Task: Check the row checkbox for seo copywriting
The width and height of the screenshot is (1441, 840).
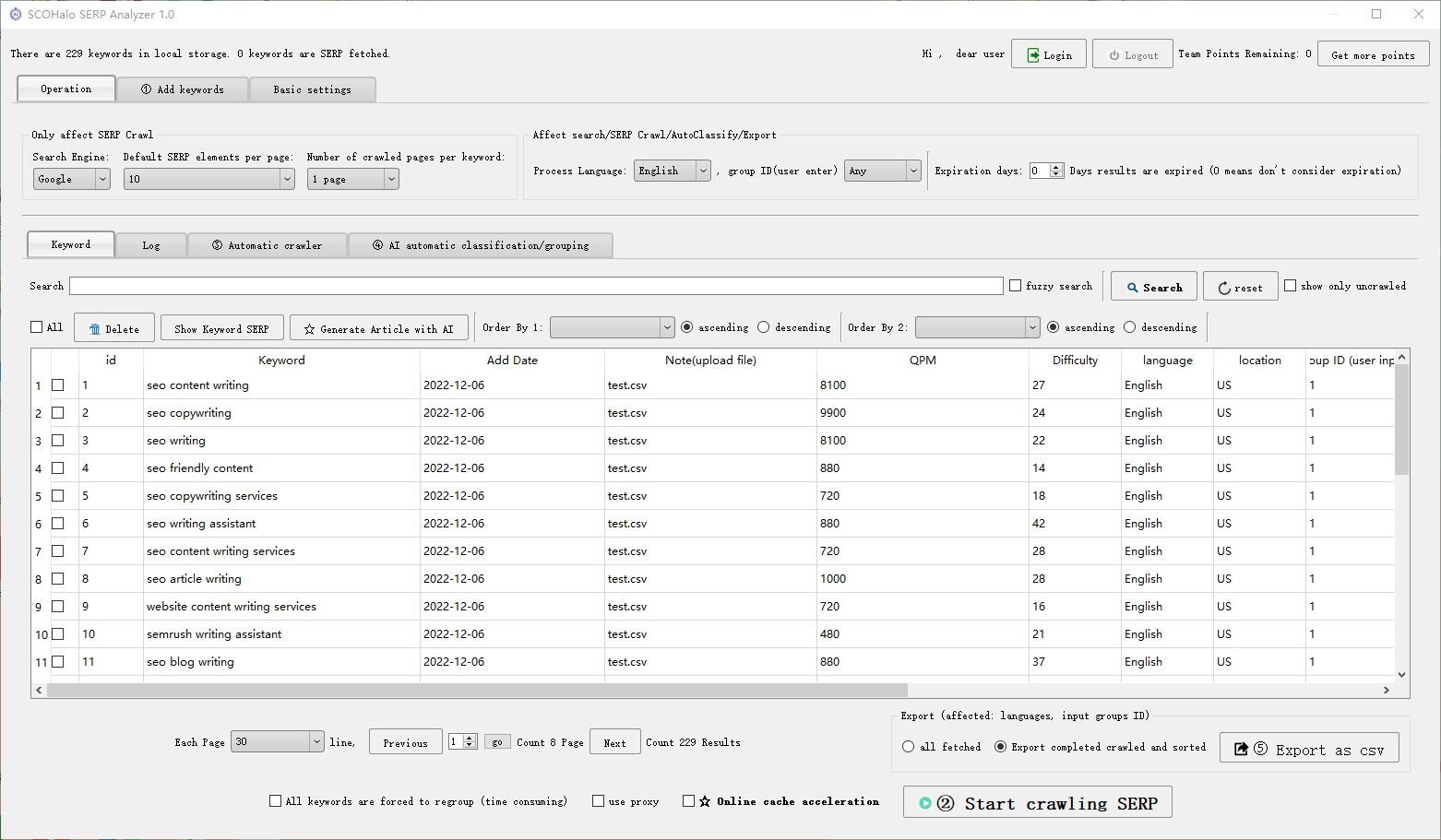Action: pyautogui.click(x=58, y=413)
